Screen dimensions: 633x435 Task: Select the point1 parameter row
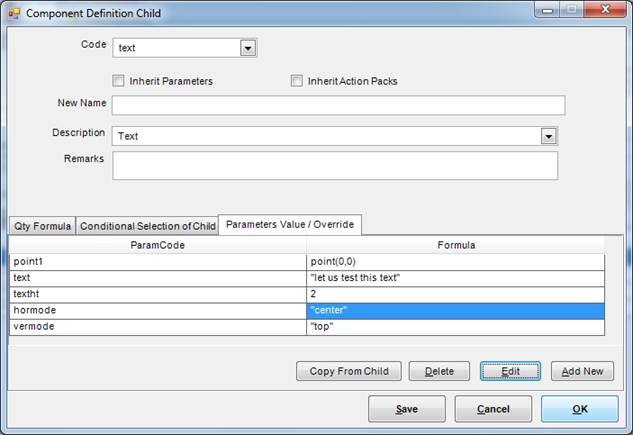[x=158, y=261]
